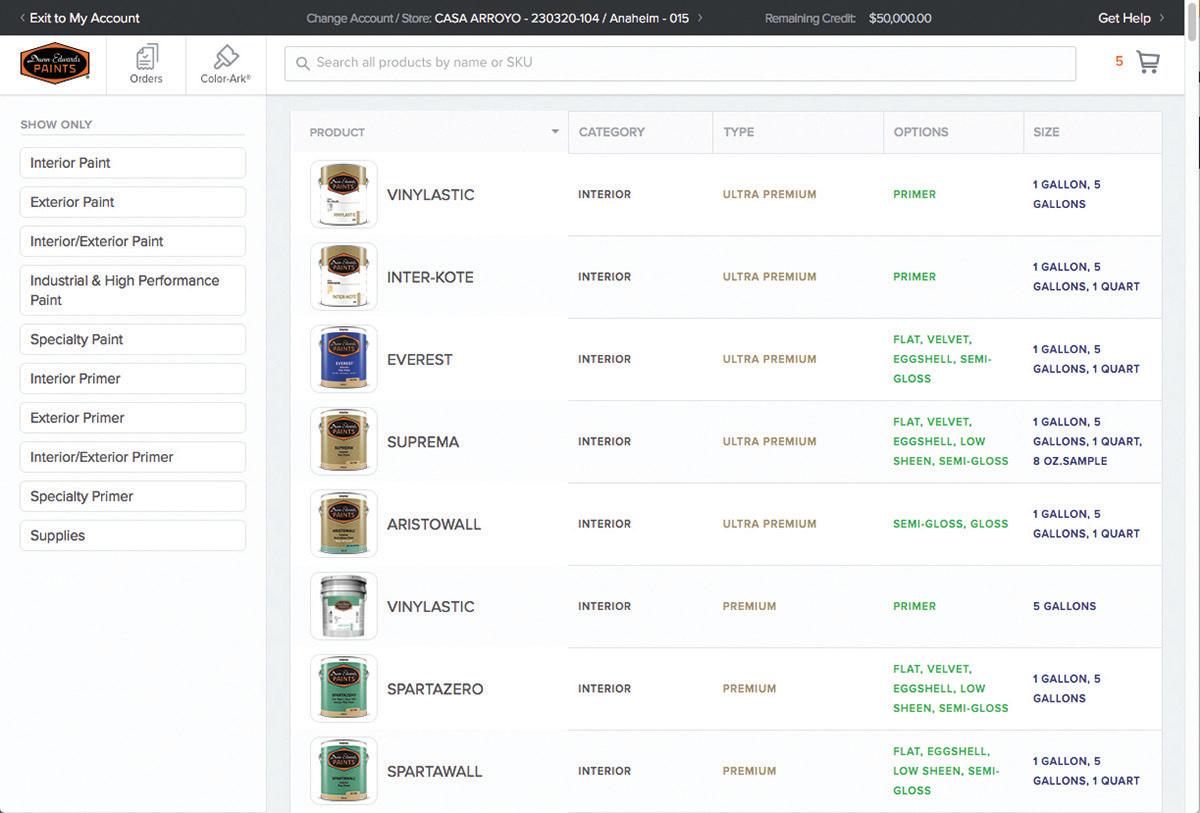Select the SPARTAZERO product name
1200x813 pixels.
[435, 689]
